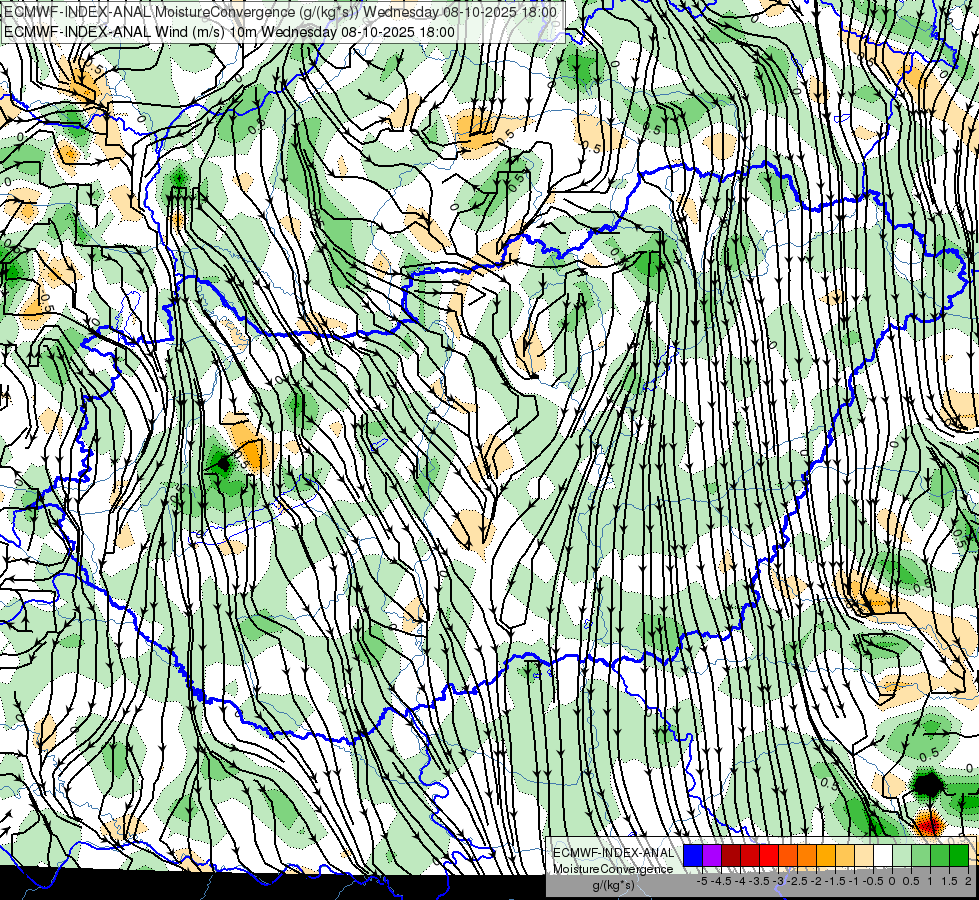Click the palest green swatch right of 0

902,855
